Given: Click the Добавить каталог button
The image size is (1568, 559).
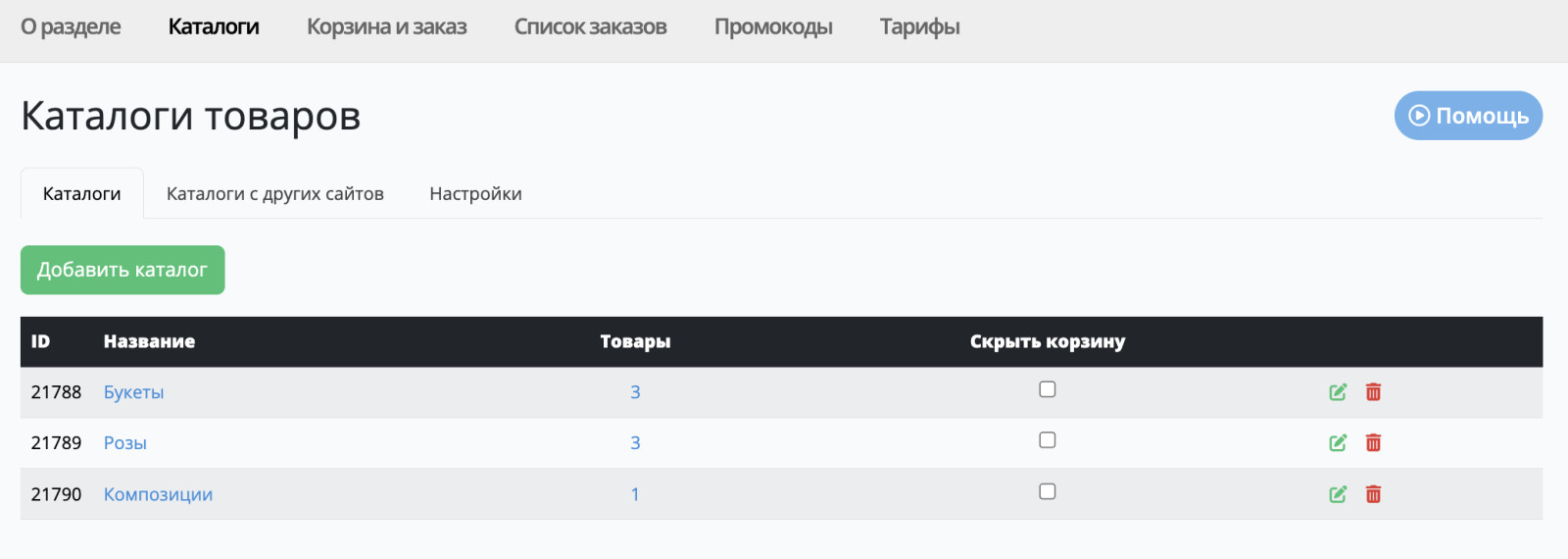Looking at the screenshot, I should click(x=122, y=270).
